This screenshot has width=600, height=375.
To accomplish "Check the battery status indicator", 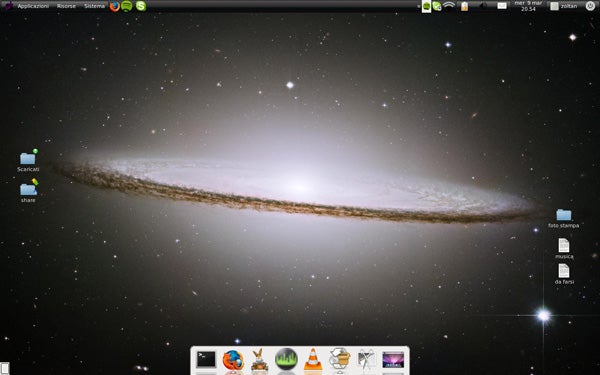I will pos(464,6).
